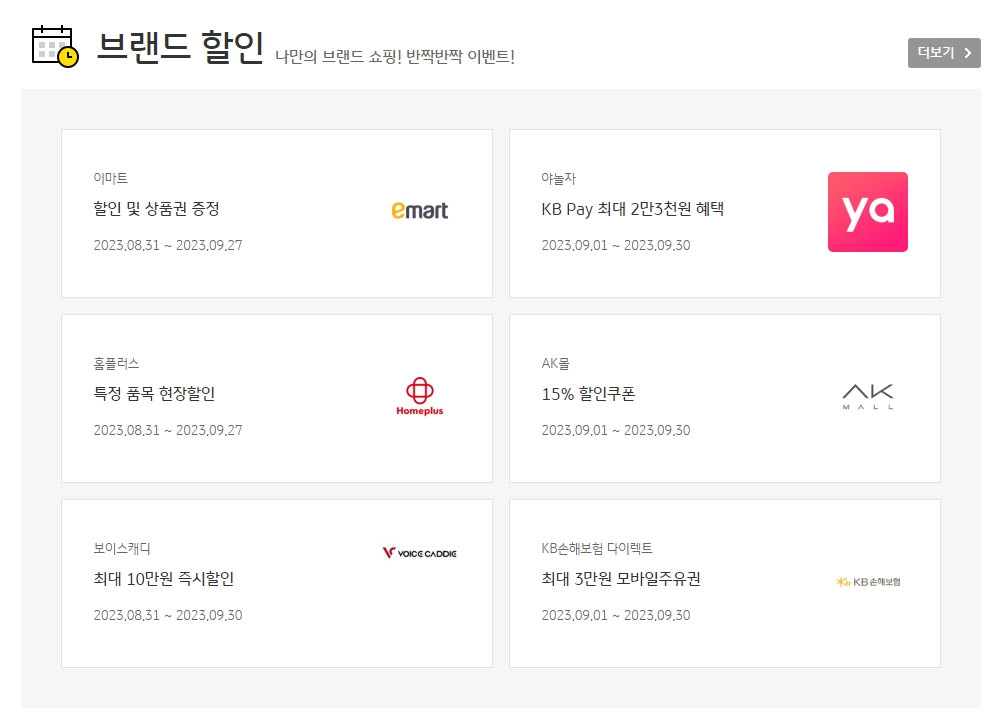Image resolution: width=1008 pixels, height=721 pixels.
Task: Select the emart event date range text
Action: (x=168, y=245)
